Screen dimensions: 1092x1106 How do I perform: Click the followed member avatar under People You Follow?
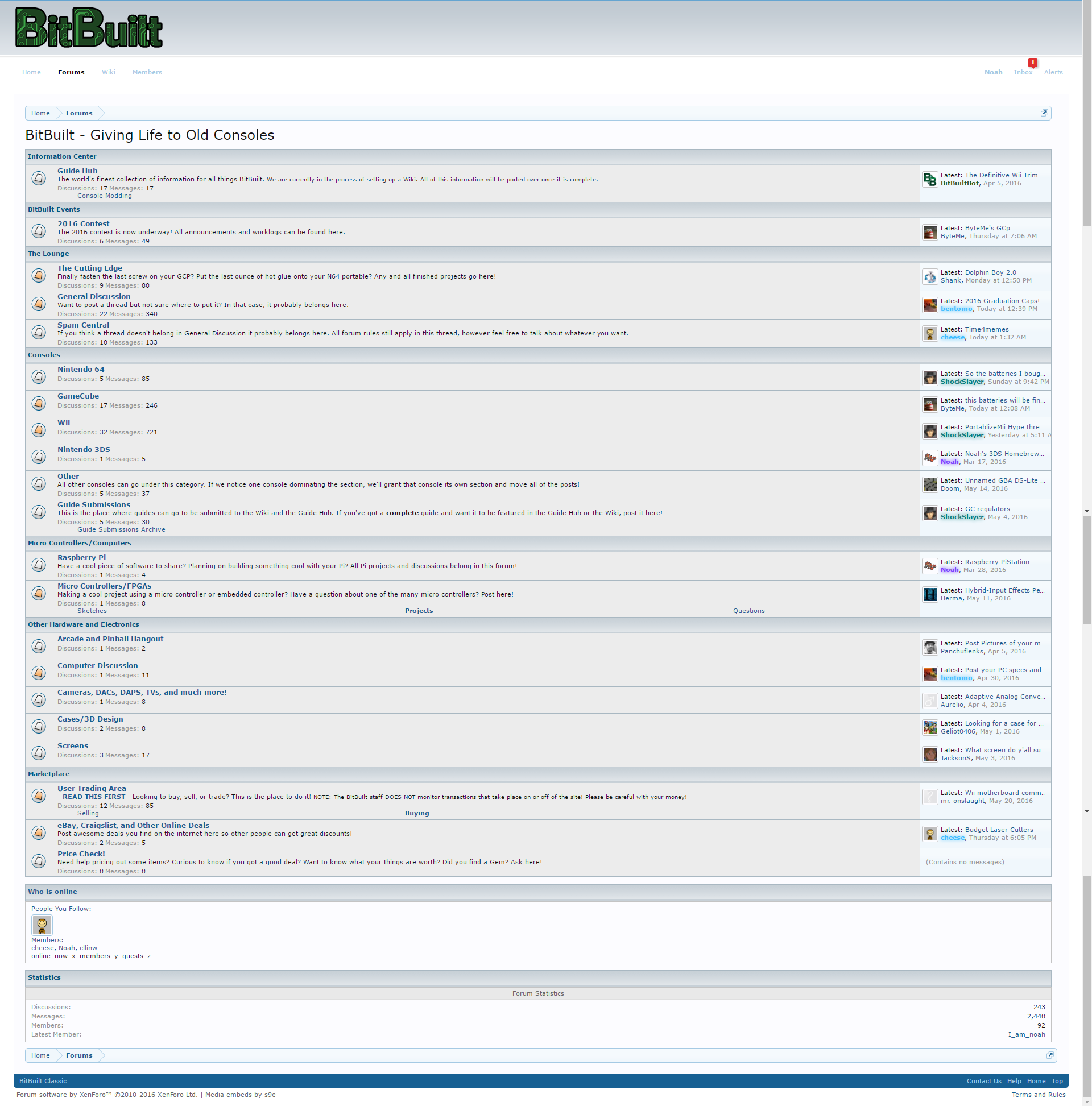42,925
